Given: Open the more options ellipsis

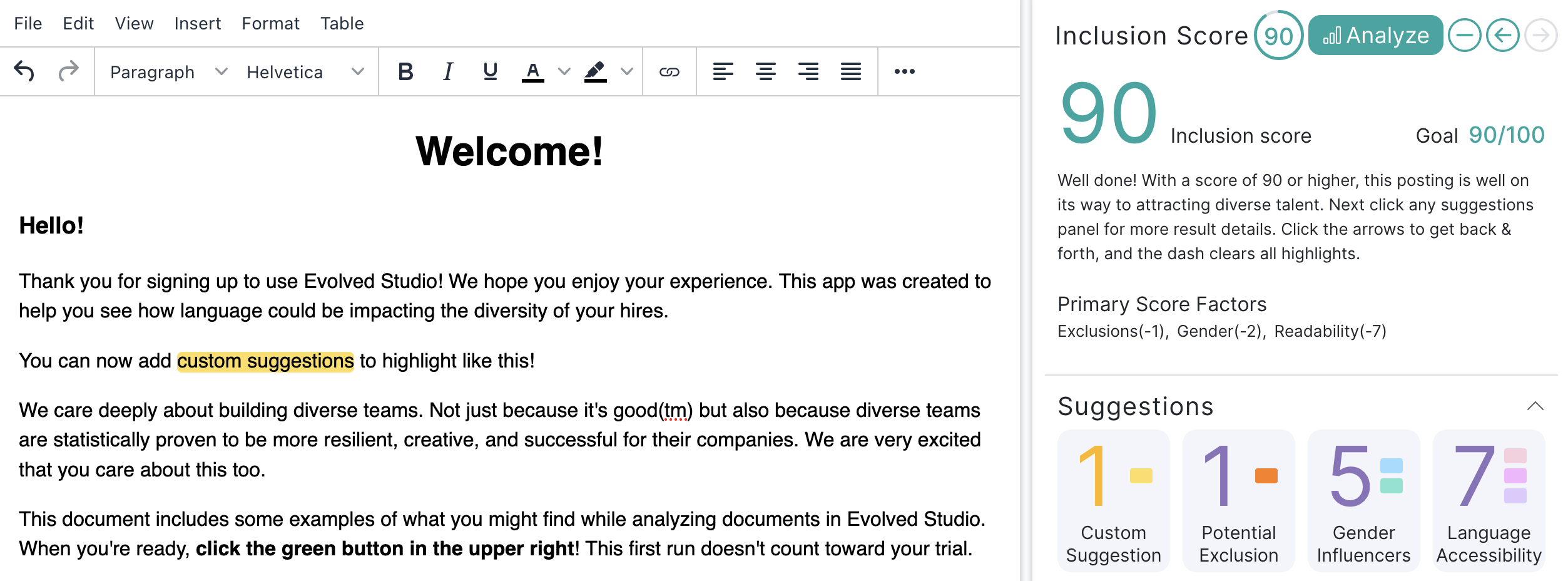Looking at the screenshot, I should (905, 71).
